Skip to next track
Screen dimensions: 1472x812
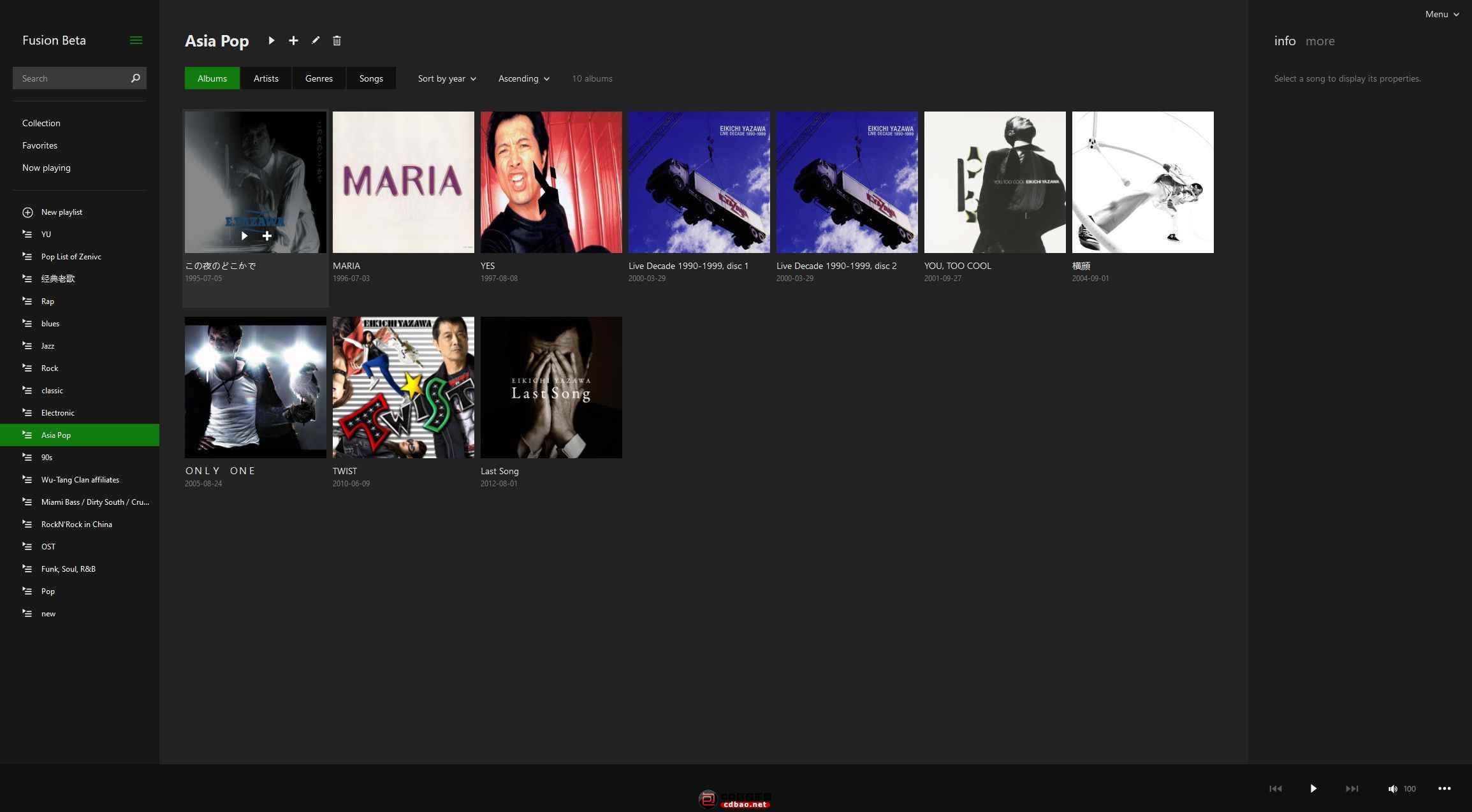(1352, 788)
